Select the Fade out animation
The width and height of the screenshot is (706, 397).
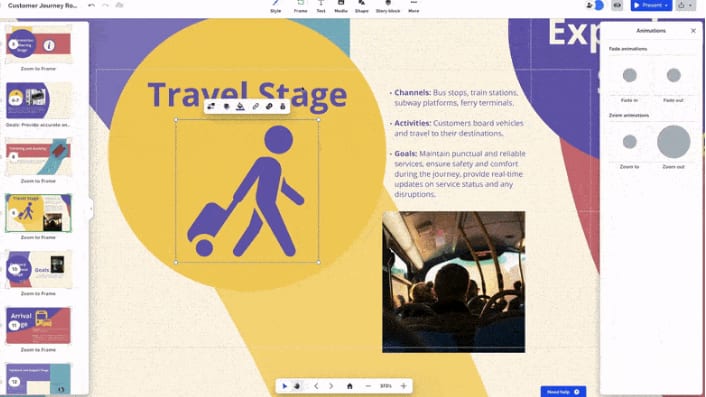point(674,75)
